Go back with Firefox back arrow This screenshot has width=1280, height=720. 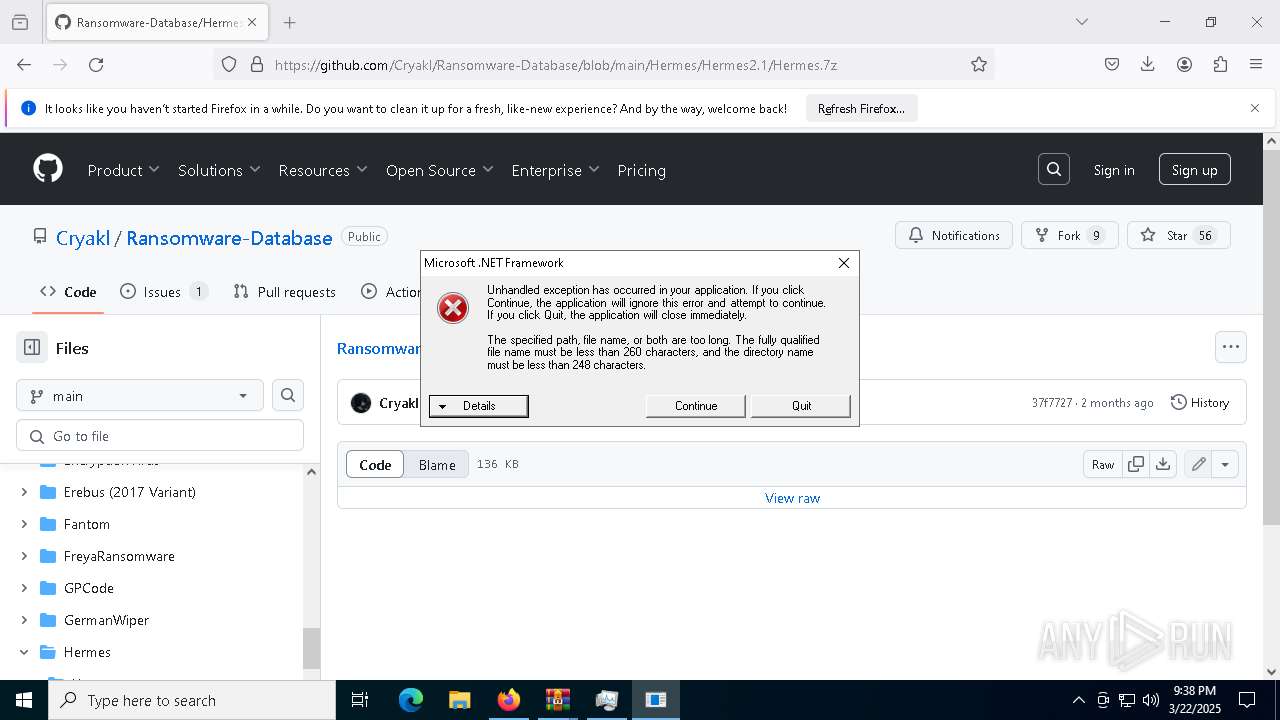coord(24,64)
